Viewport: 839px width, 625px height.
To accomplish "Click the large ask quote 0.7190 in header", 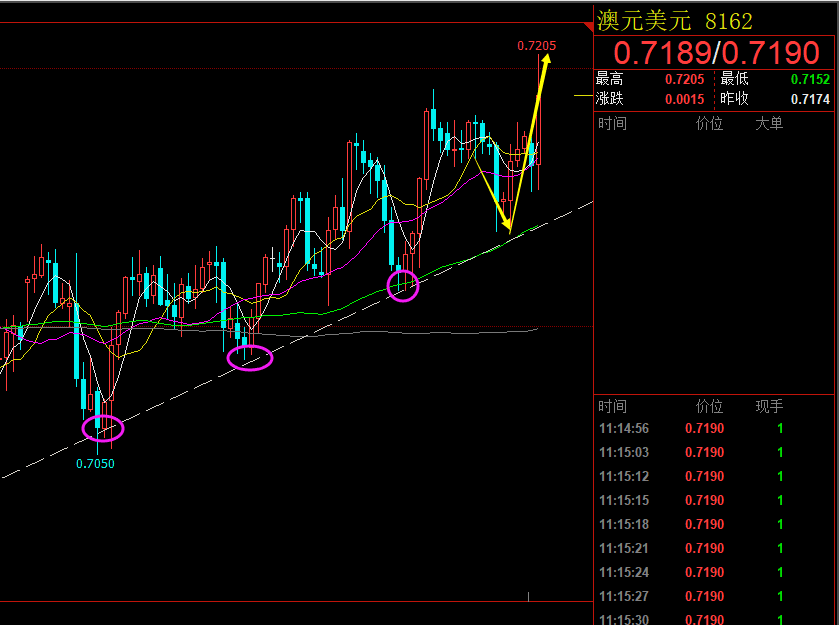I will click(x=771, y=52).
